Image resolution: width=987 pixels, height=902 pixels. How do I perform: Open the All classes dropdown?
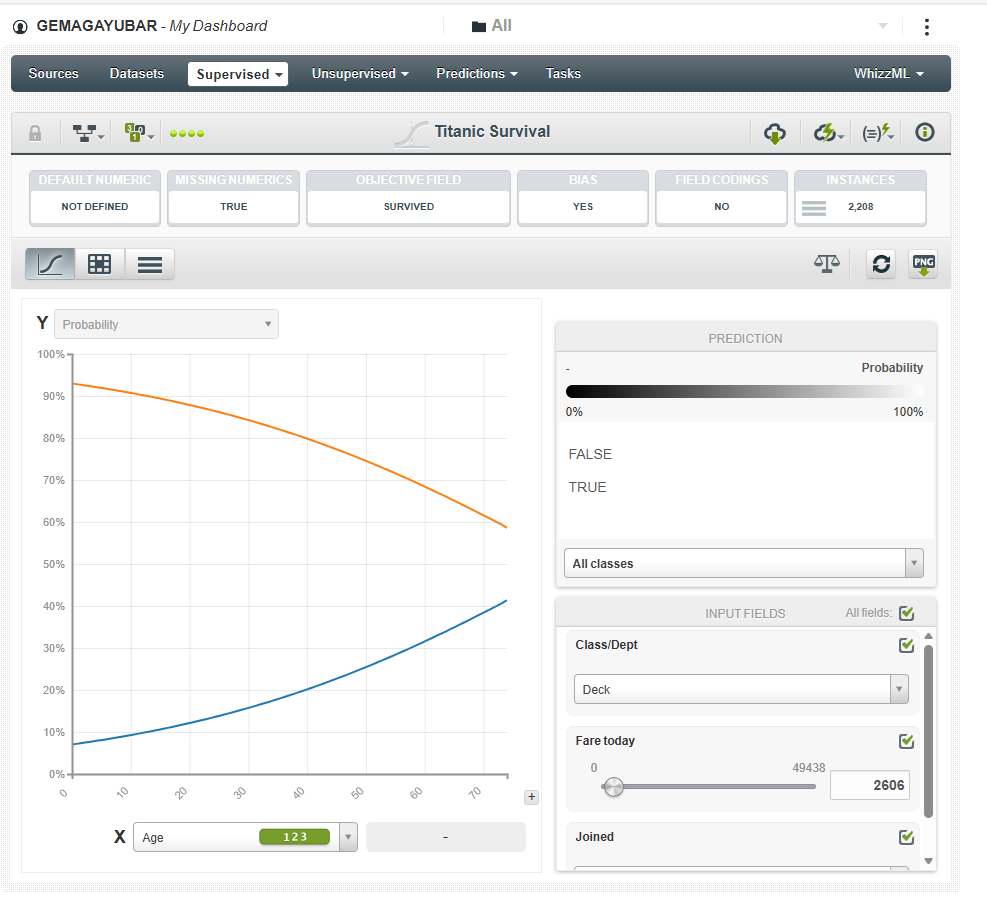point(743,564)
